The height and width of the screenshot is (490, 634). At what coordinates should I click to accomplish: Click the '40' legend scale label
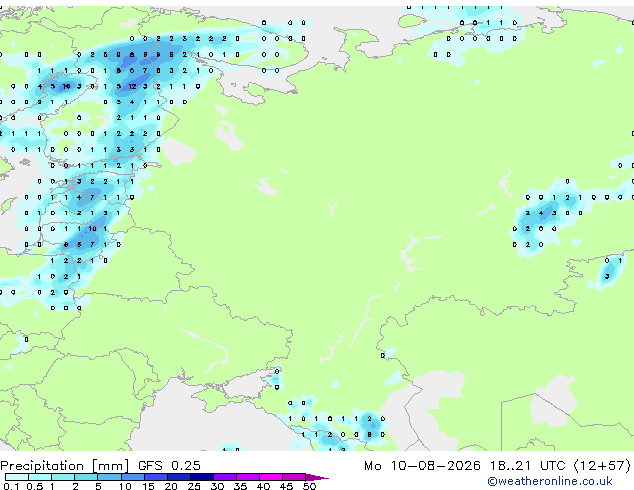click(263, 486)
